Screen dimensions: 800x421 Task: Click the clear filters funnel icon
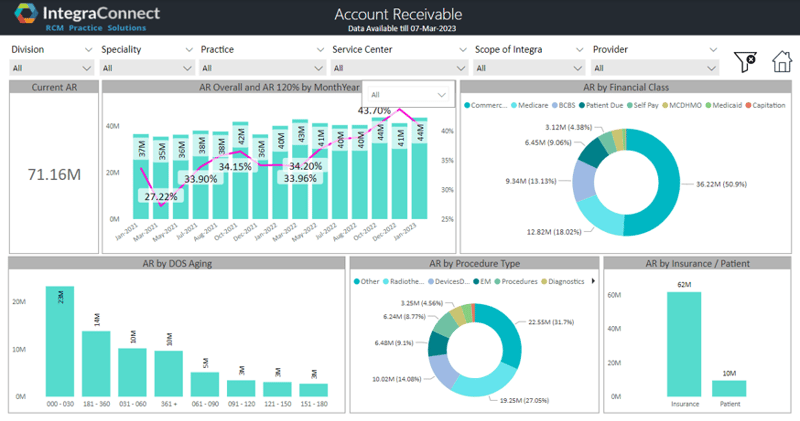pos(745,61)
